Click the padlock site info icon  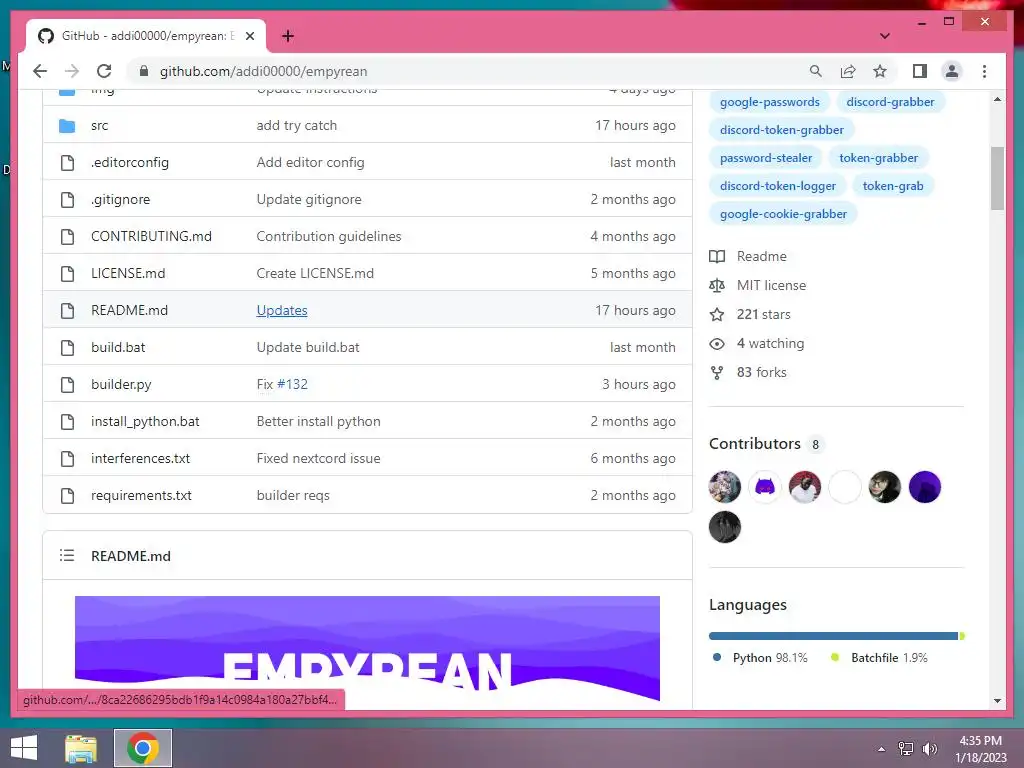(x=144, y=71)
